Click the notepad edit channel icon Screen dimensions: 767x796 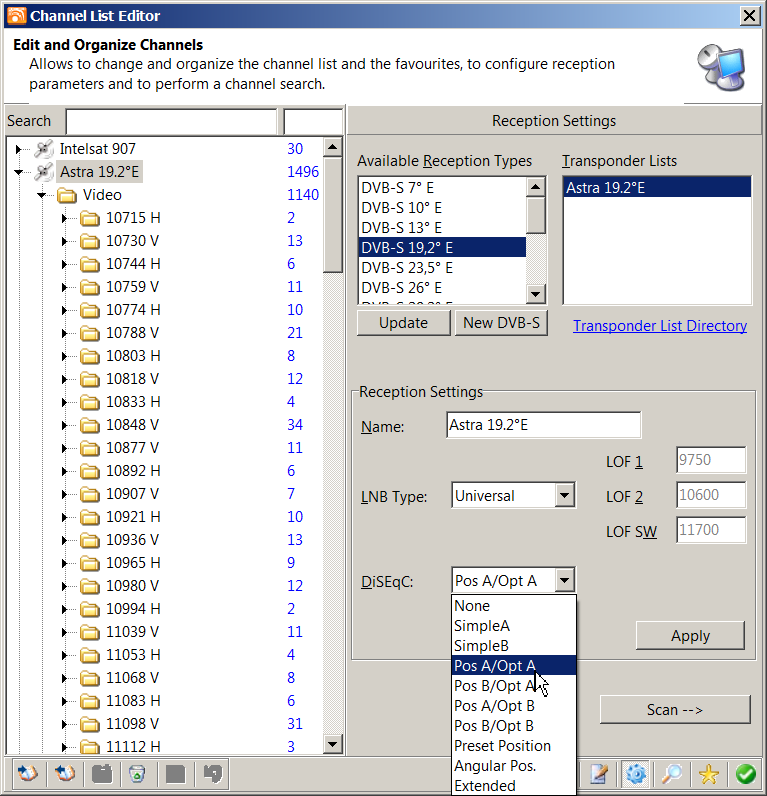(x=599, y=773)
